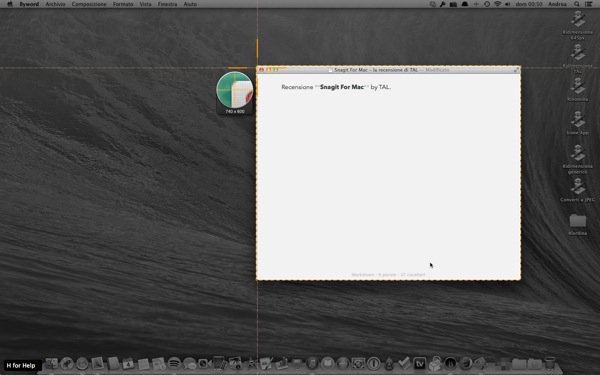Open the Composizione menu

89,4
